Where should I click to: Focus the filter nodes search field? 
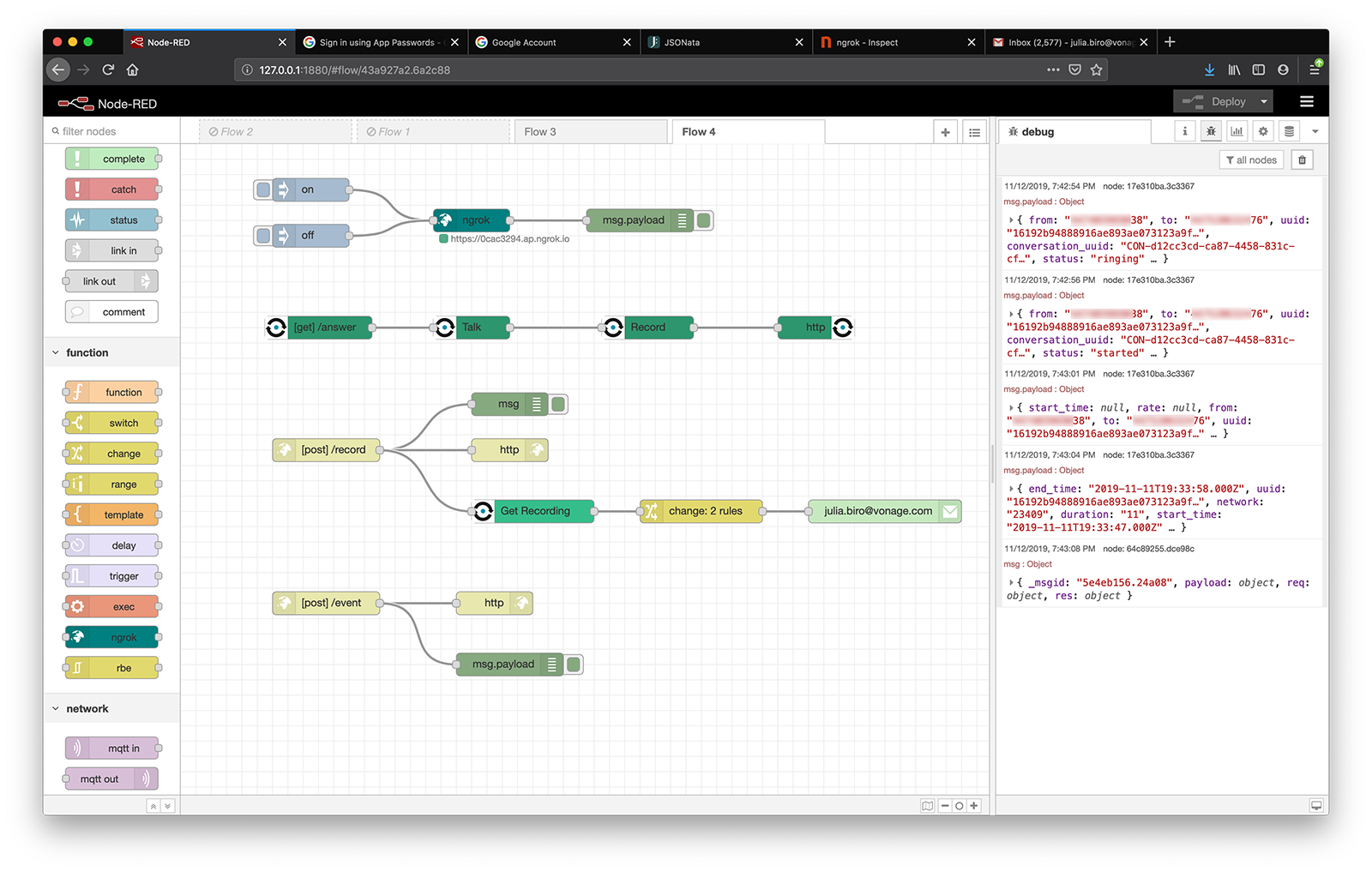tap(111, 131)
